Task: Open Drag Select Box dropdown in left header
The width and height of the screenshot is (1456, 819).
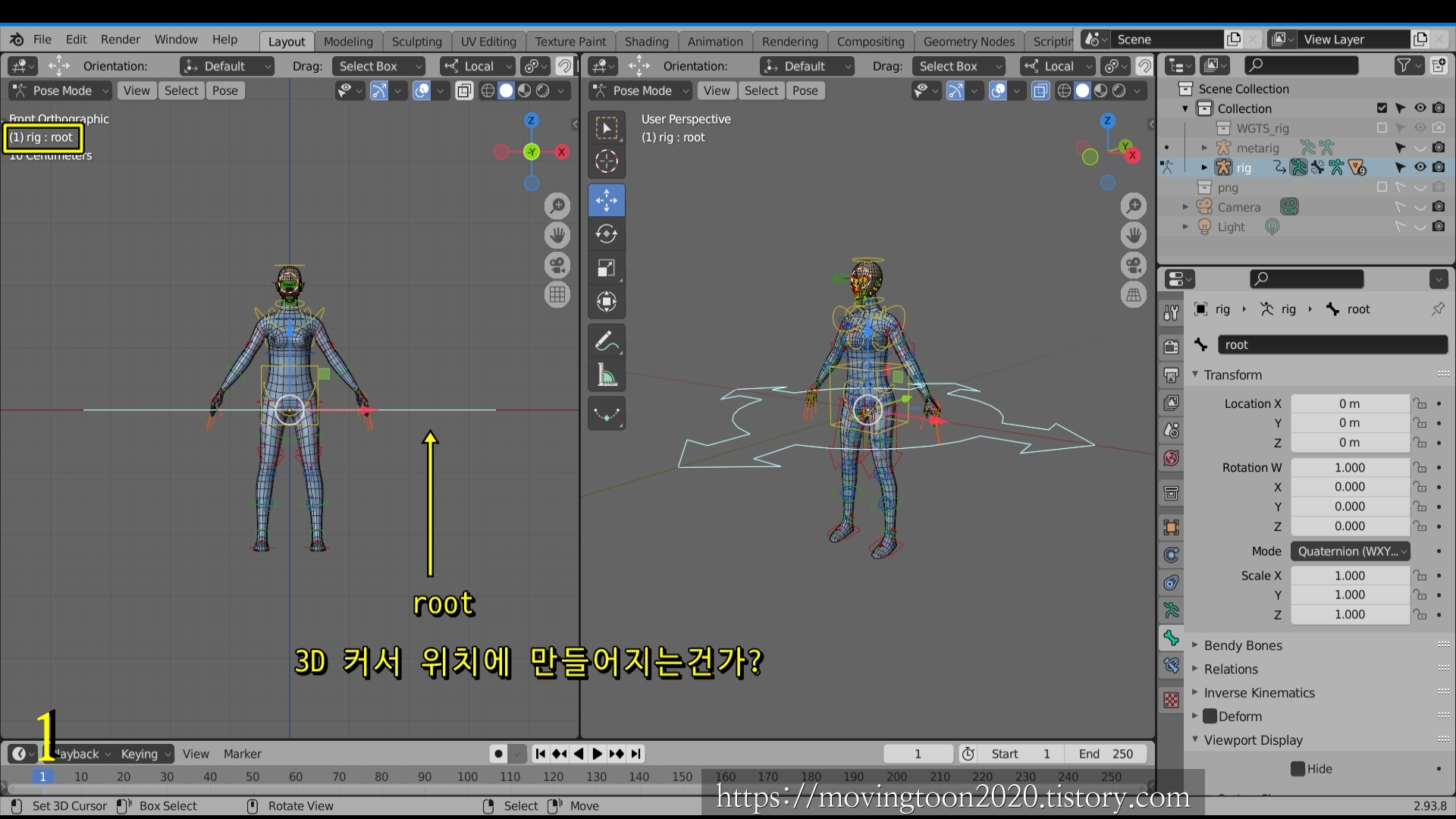Action: tap(378, 67)
